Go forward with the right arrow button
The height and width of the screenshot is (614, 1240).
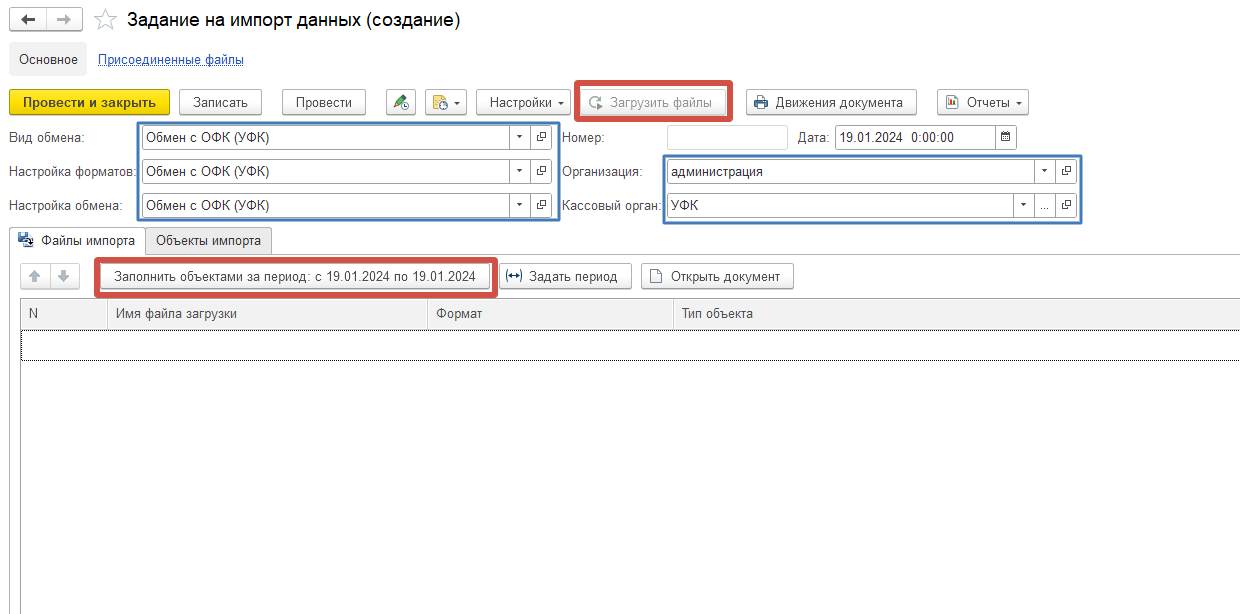coord(64,20)
